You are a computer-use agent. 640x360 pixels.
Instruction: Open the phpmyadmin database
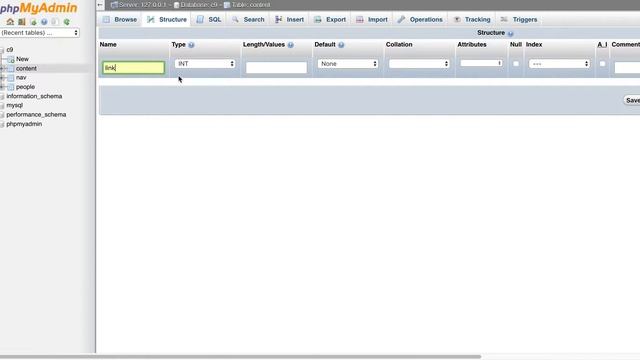point(24,124)
